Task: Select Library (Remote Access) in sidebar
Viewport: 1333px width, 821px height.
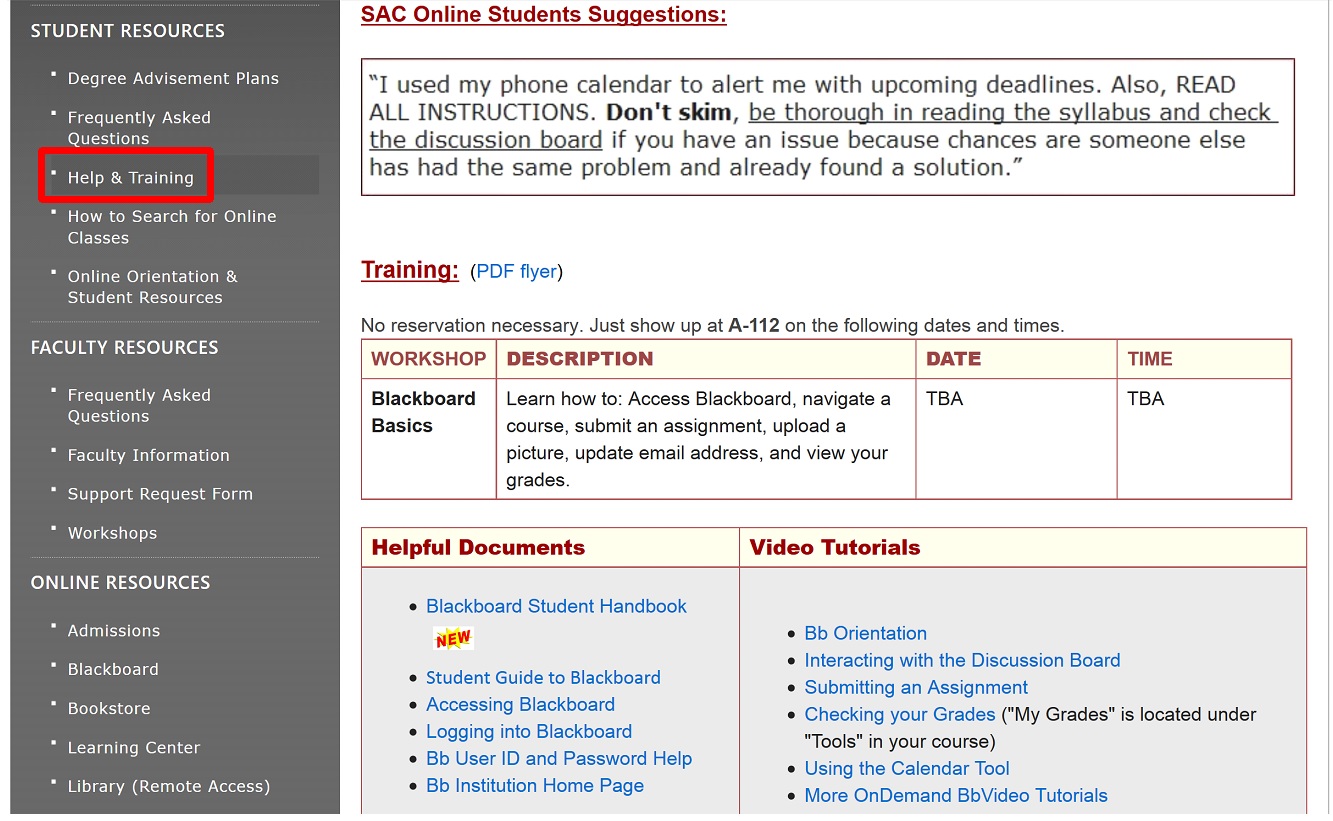Action: click(x=168, y=786)
